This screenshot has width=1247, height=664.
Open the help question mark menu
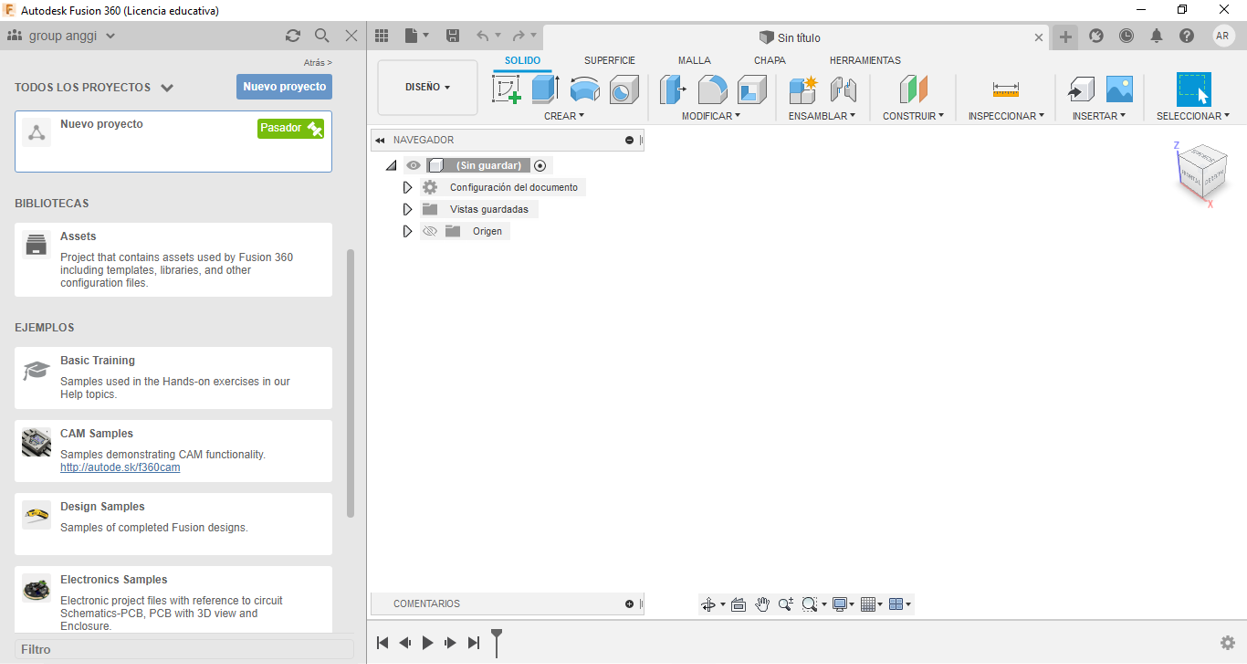click(x=1187, y=36)
